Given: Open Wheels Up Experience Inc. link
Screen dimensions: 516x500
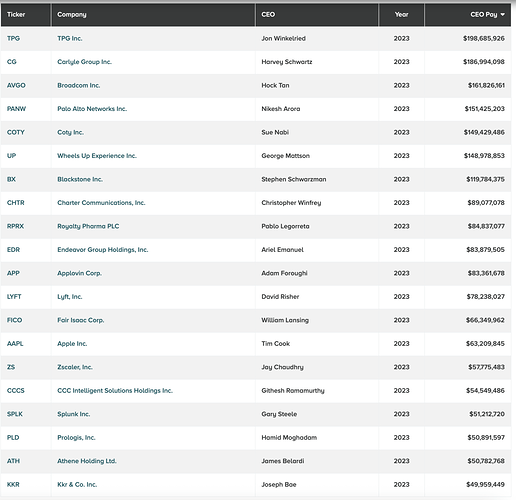Looking at the screenshot, I should [x=97, y=156].
